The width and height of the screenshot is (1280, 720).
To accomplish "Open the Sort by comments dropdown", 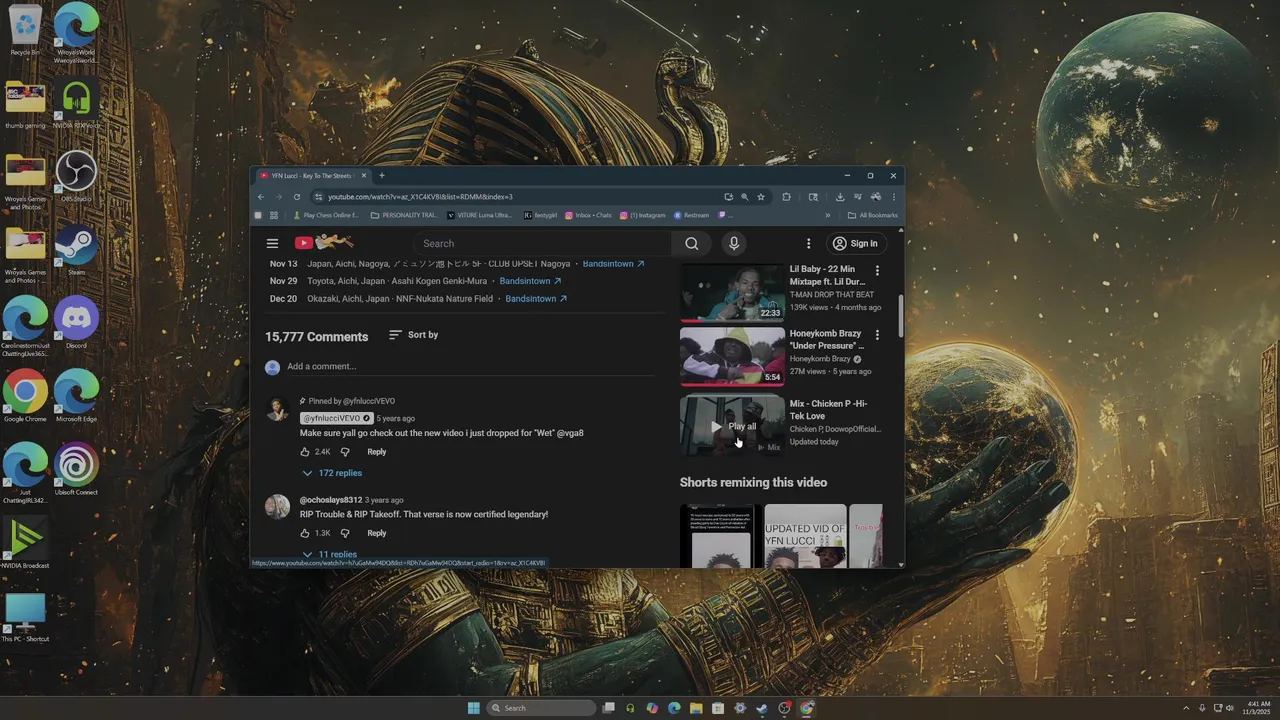I will pyautogui.click(x=413, y=335).
